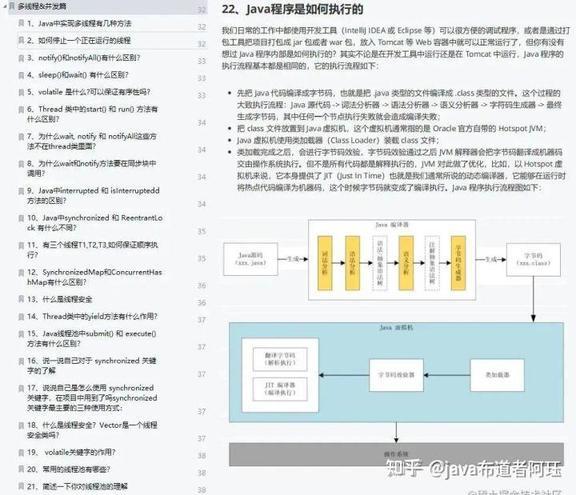Viewport: 576px width, 495px height.
Task: Open synchronized 和 ReentrantLock 有什么不同 entry
Action: [x=94, y=223]
